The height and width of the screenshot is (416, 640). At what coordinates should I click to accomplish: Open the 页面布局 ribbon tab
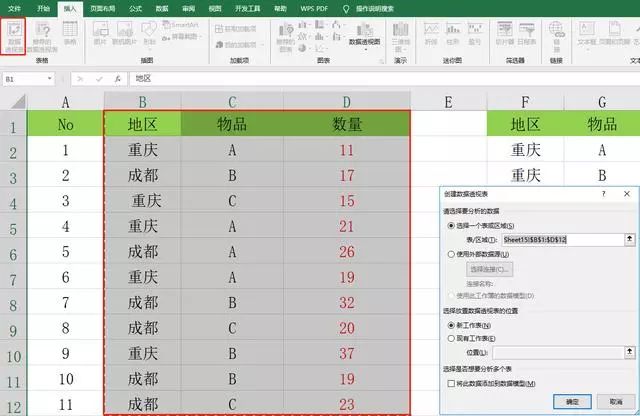coord(103,7)
